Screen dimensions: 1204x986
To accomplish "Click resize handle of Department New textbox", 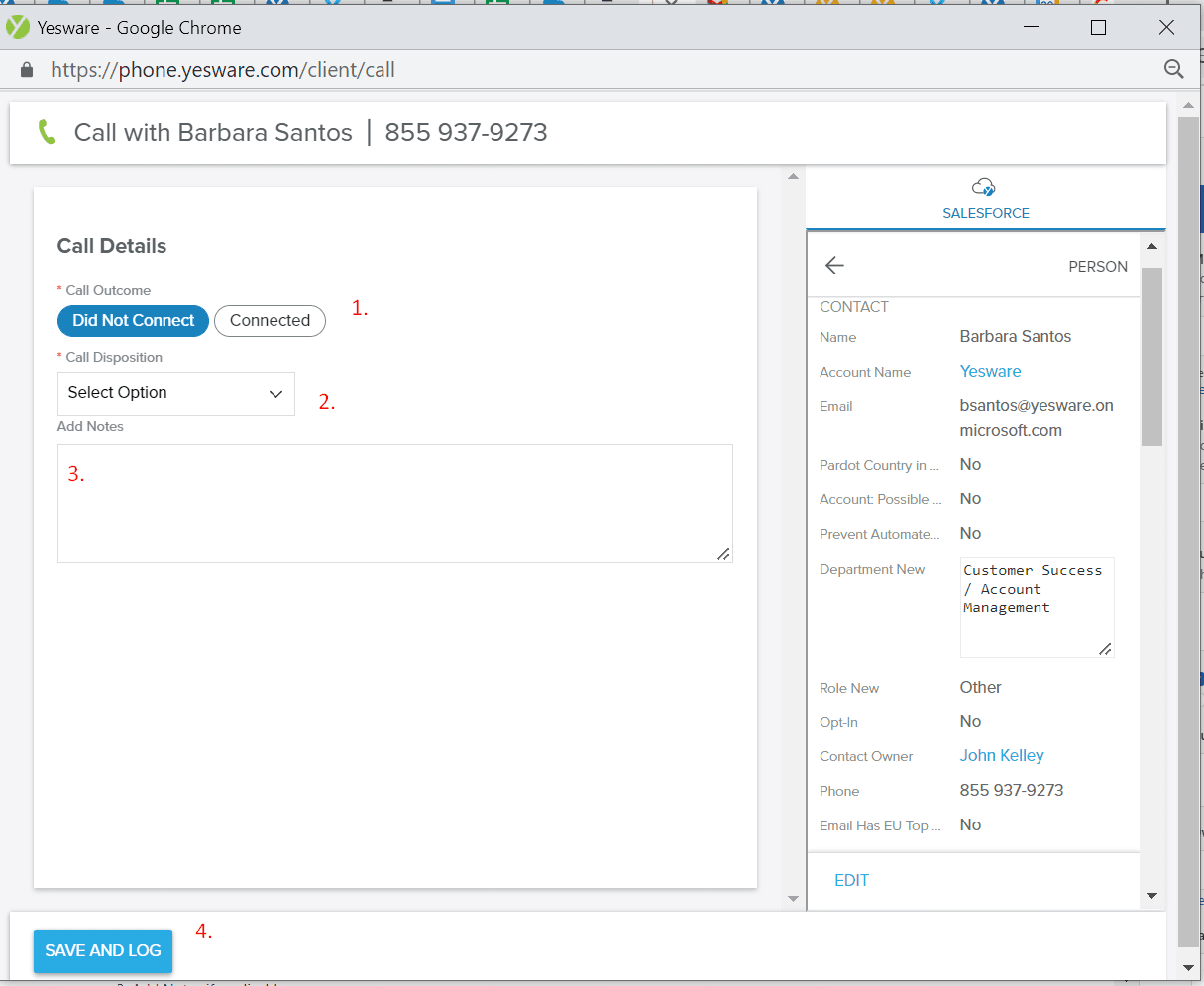I will (1105, 649).
